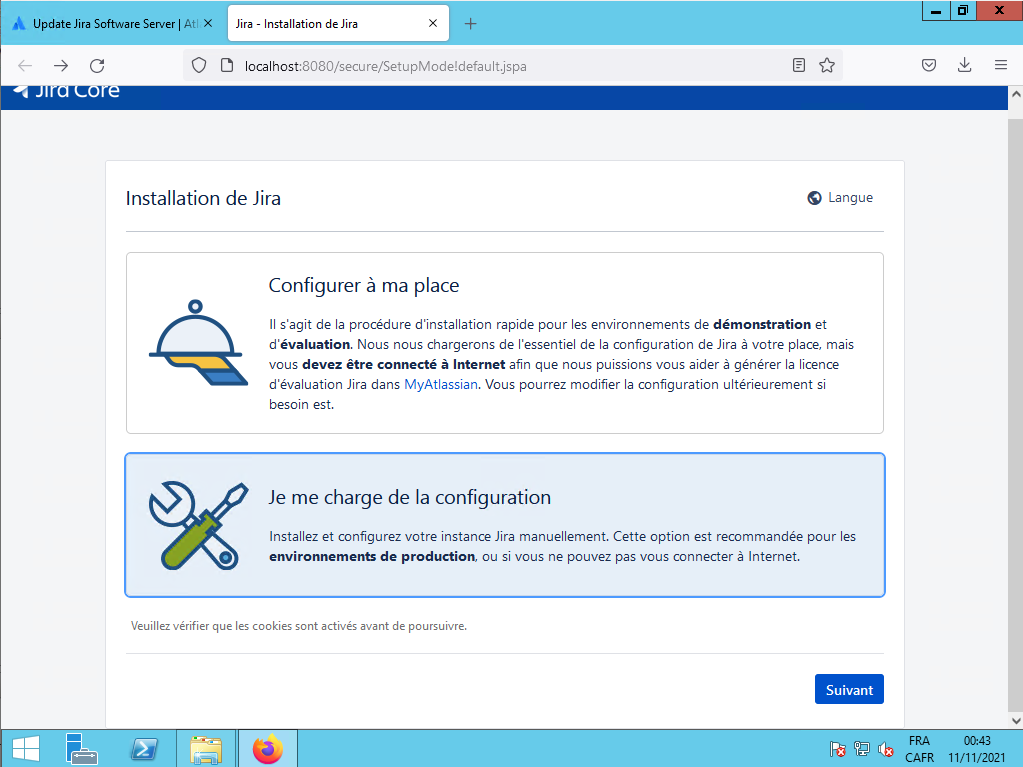
Task: Open a new tab with plus button
Action: point(470,24)
